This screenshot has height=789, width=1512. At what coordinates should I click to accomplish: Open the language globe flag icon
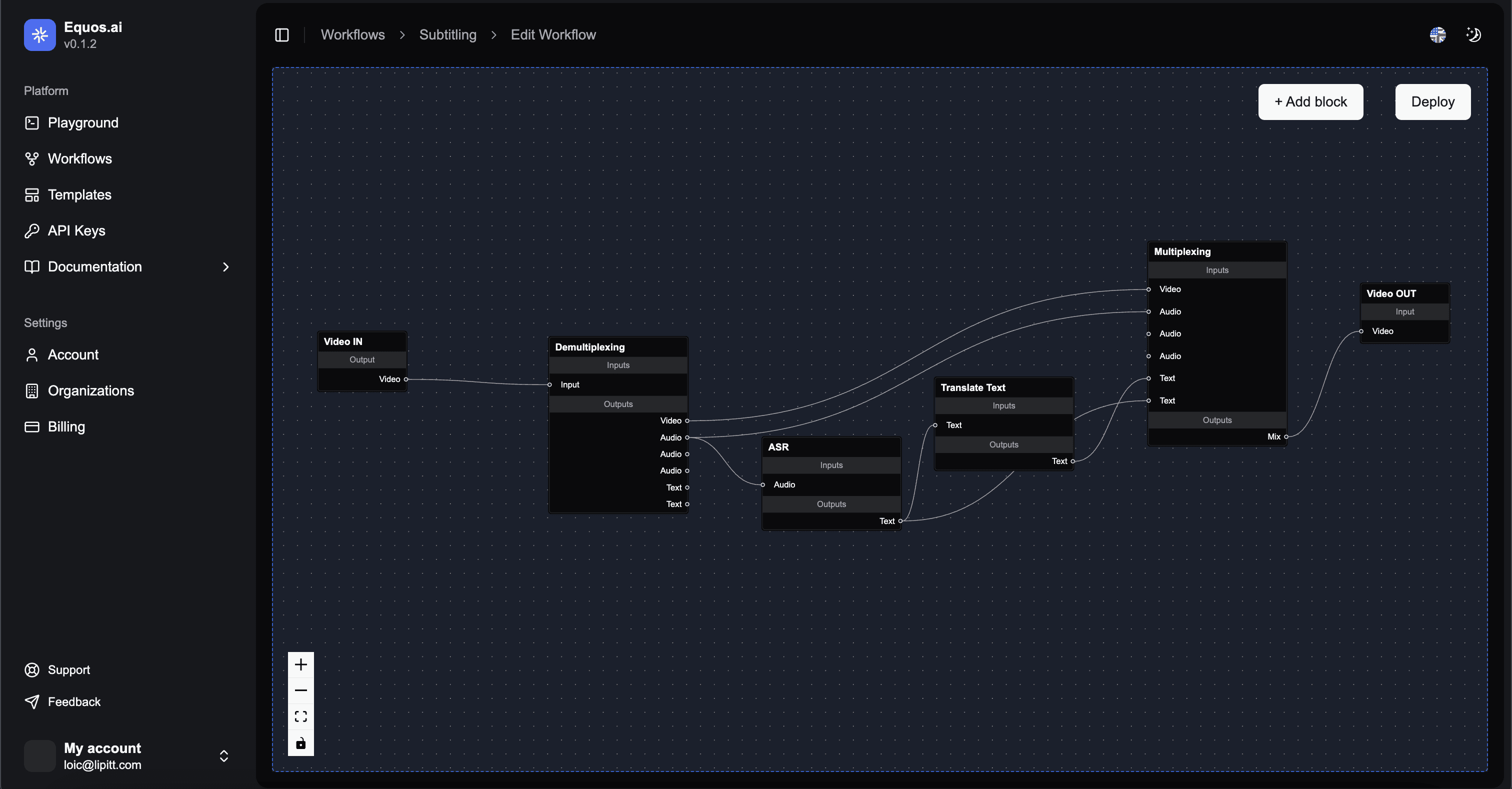click(1437, 35)
